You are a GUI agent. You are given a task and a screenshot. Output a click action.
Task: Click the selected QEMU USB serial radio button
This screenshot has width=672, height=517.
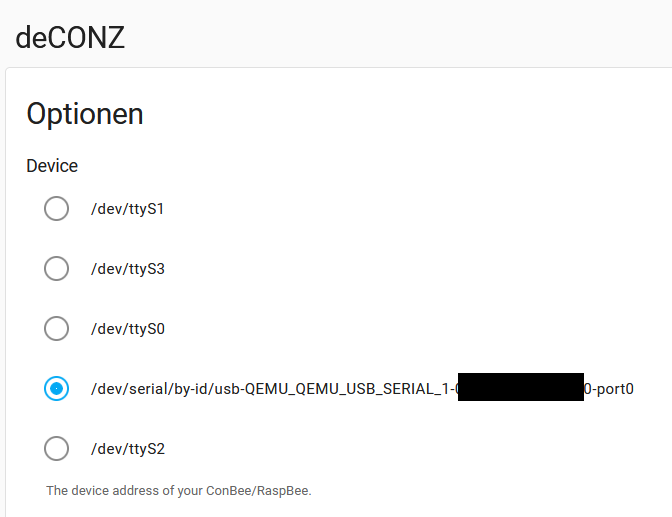(56, 389)
